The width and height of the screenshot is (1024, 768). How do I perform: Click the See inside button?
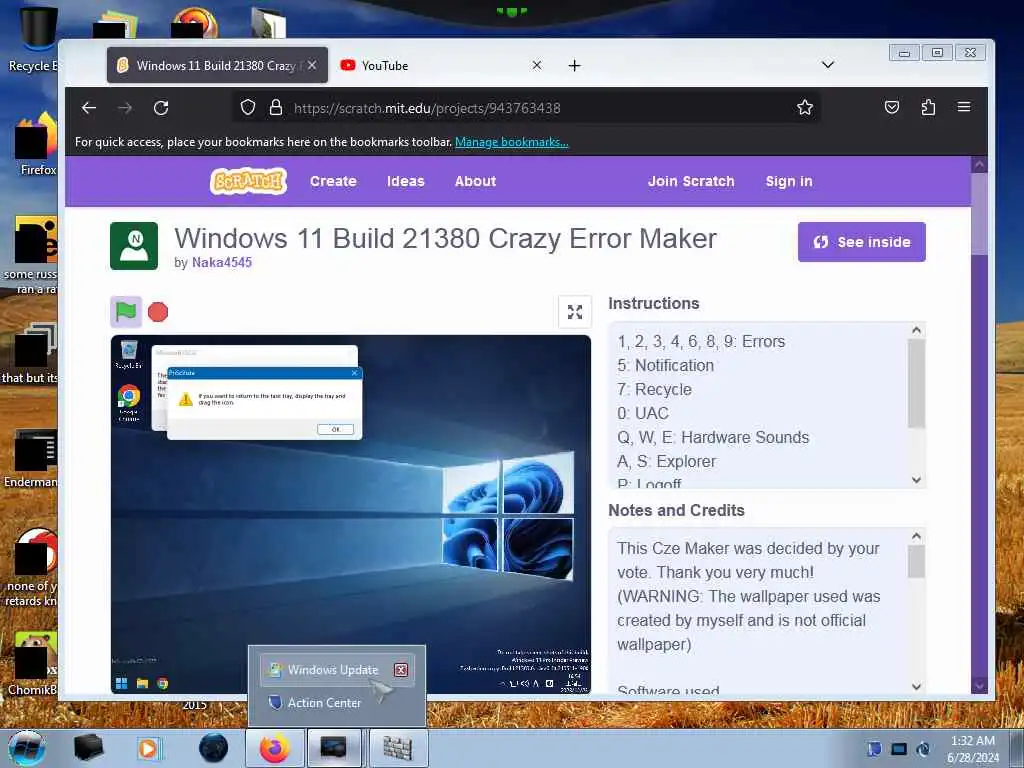(x=861, y=242)
